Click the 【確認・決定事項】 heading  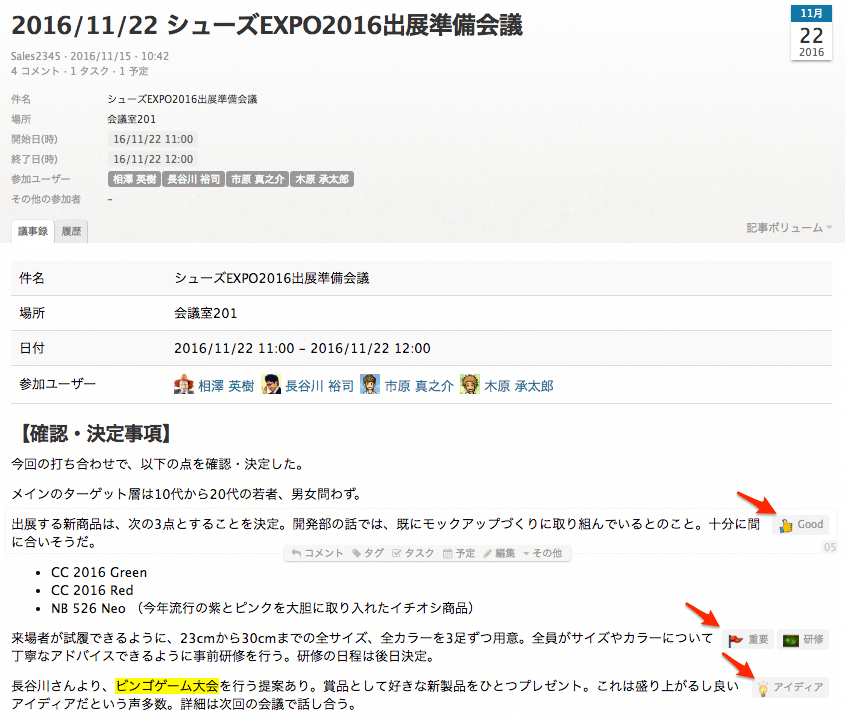click(95, 434)
